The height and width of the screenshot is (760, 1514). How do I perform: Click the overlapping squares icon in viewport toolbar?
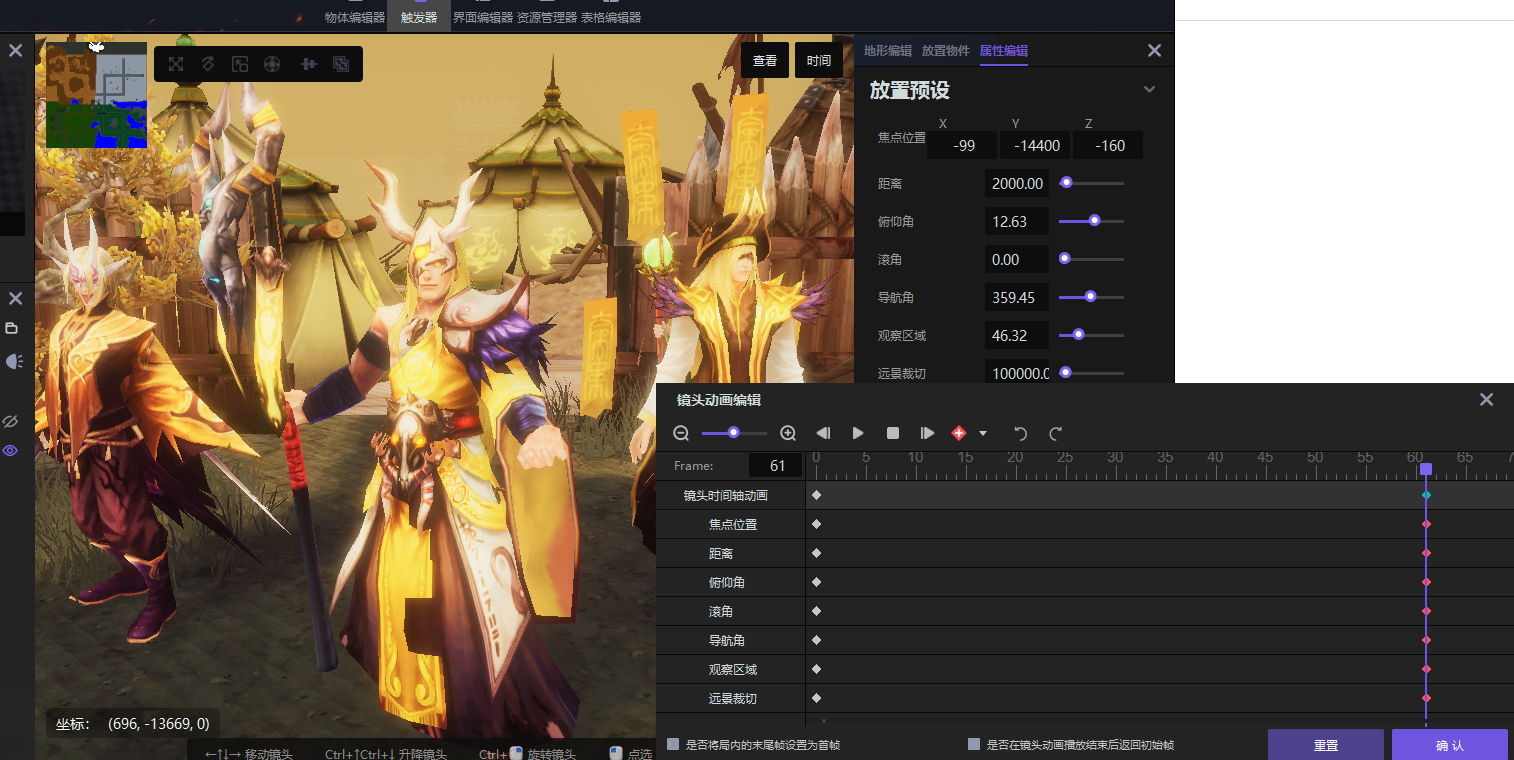[341, 64]
